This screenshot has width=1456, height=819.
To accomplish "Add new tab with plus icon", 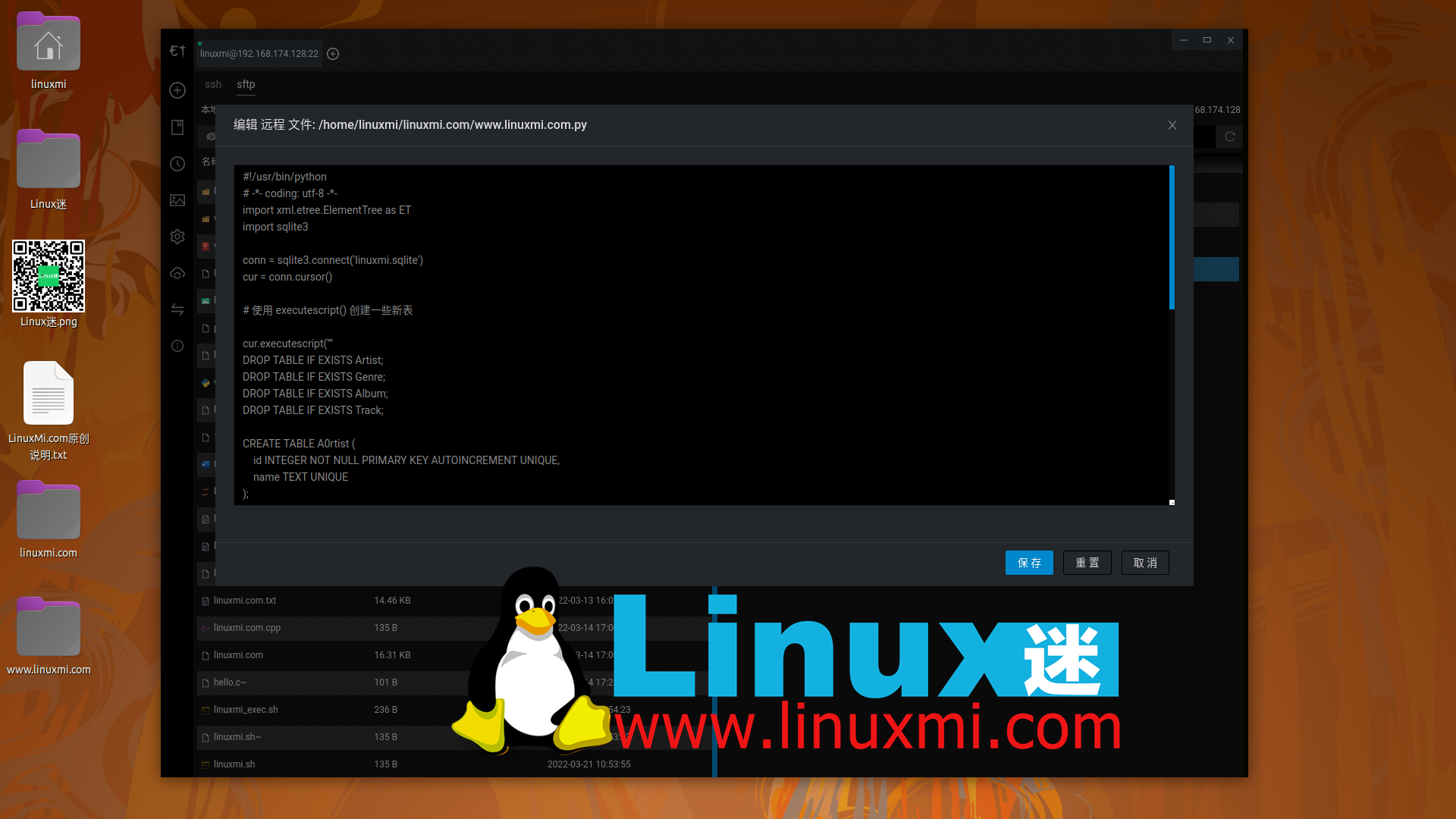I will click(x=333, y=54).
